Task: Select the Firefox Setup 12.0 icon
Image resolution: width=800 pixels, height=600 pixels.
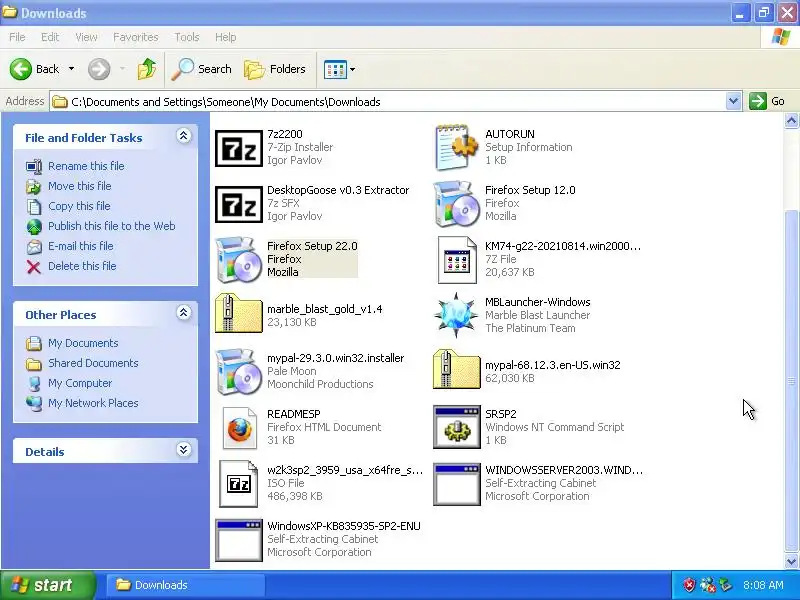Action: pyautogui.click(x=456, y=204)
